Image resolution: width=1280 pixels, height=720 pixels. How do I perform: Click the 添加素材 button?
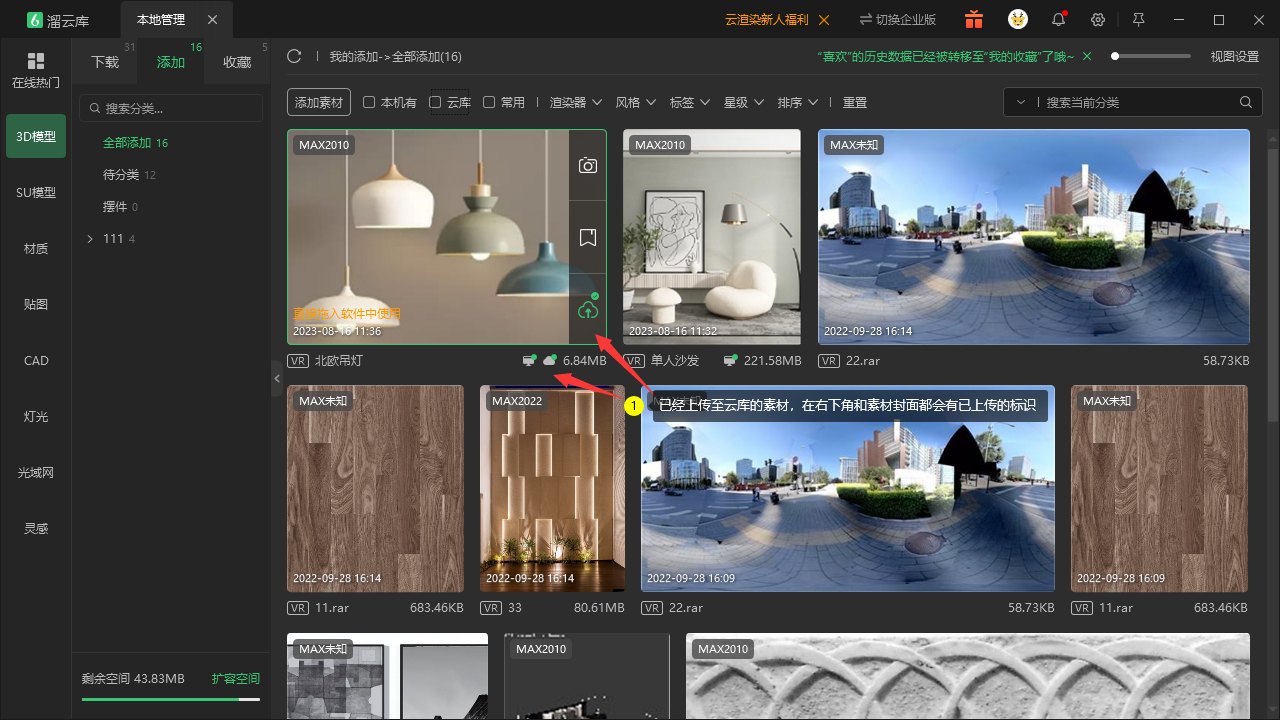pyautogui.click(x=319, y=102)
